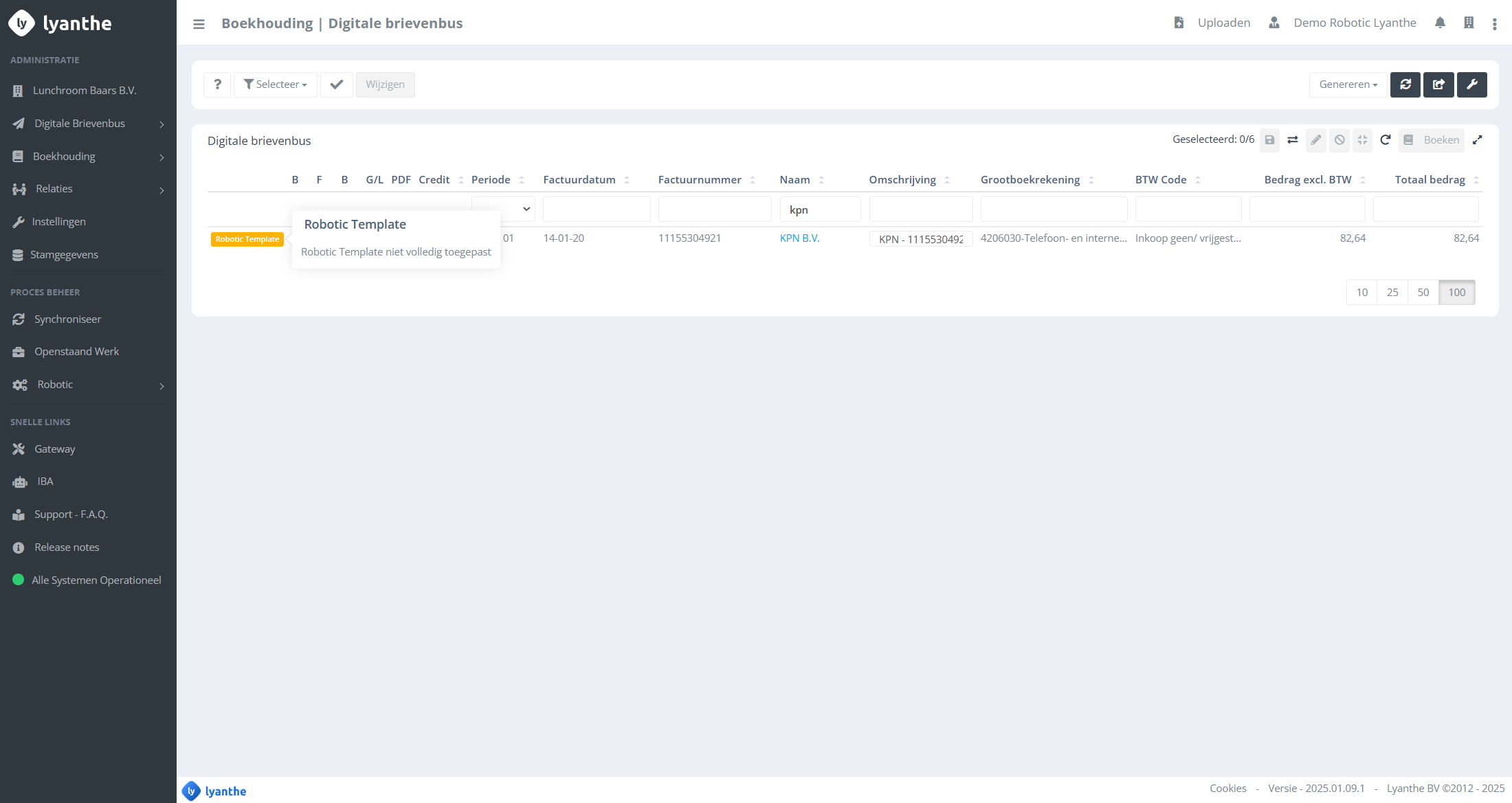Click the hamburger menu icon
This screenshot has height=803, width=1512.
[199, 24]
